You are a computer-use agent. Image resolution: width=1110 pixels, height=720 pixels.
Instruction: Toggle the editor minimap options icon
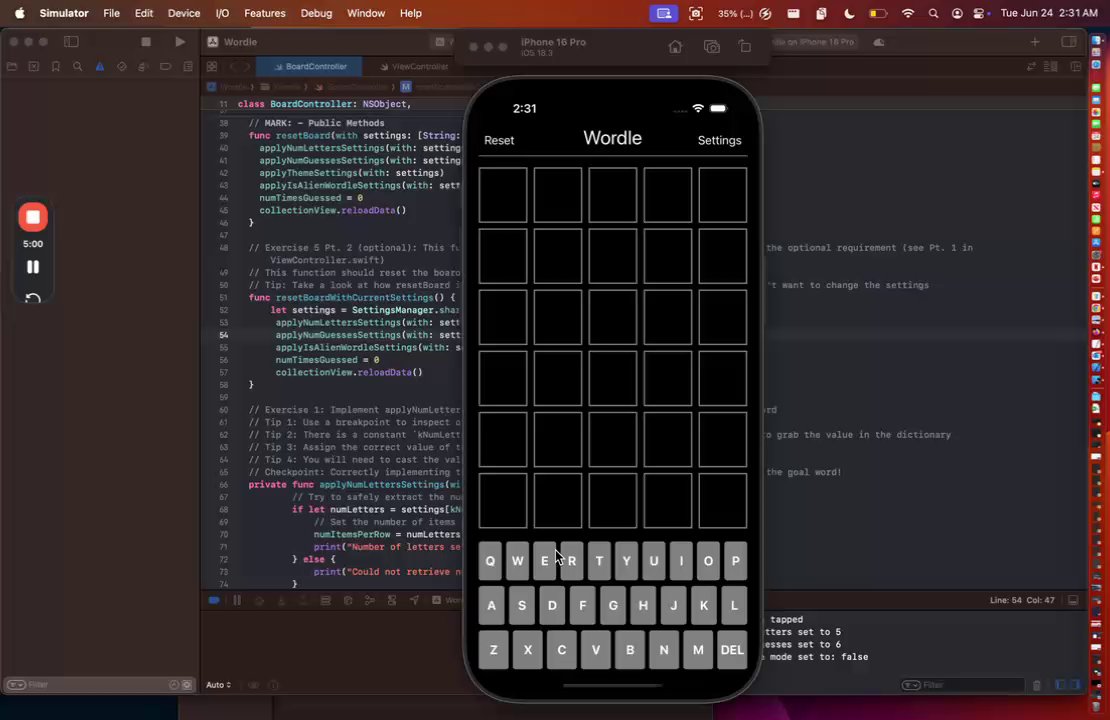(x=1051, y=67)
